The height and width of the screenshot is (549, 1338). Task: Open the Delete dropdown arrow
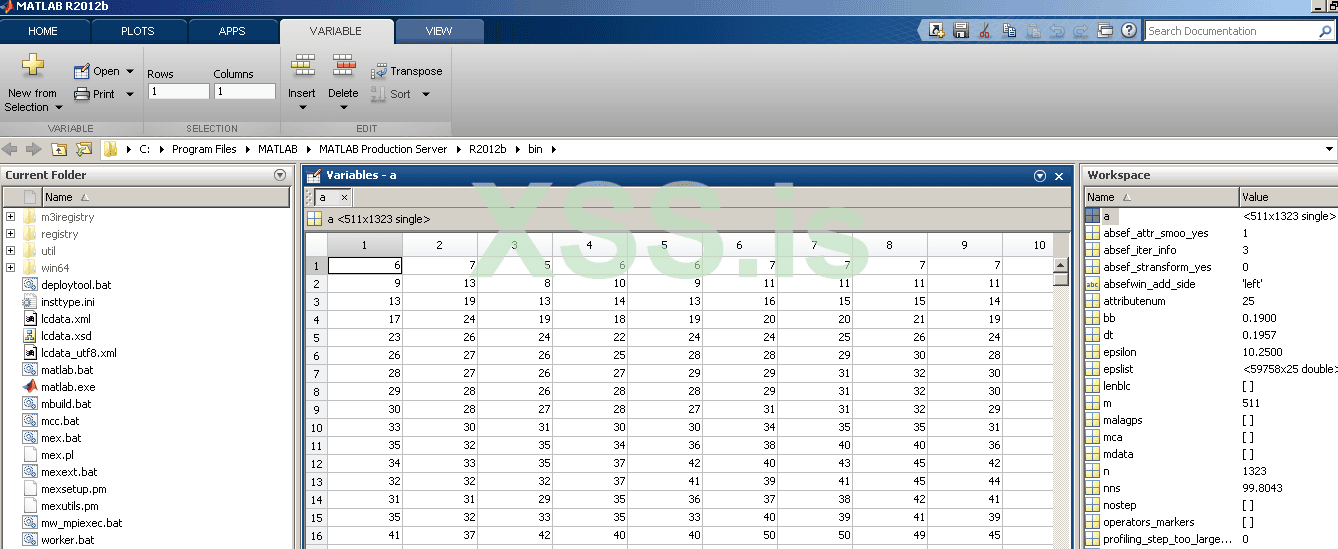coord(344,106)
